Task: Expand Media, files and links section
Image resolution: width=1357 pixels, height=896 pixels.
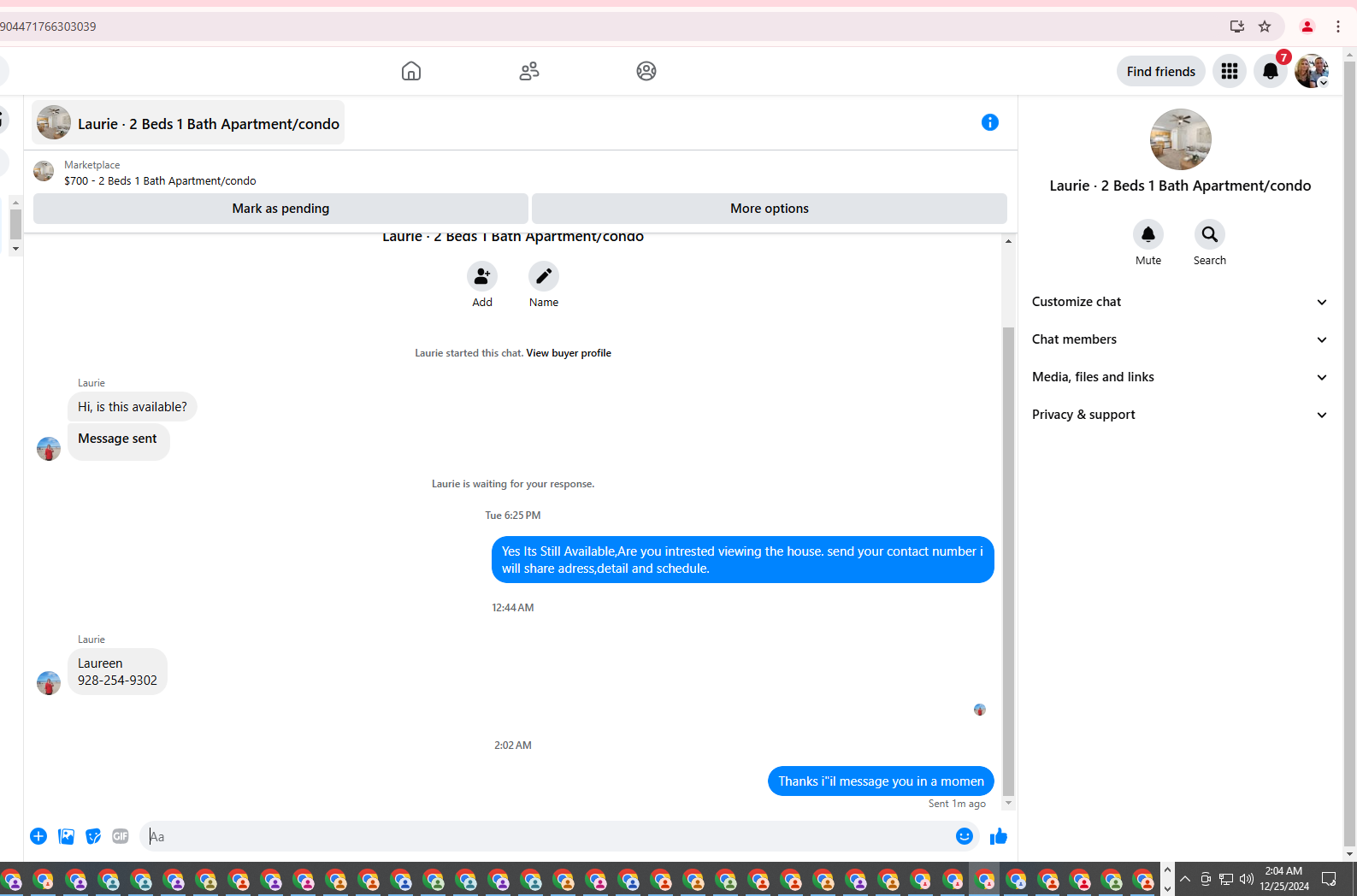Action: click(1180, 377)
